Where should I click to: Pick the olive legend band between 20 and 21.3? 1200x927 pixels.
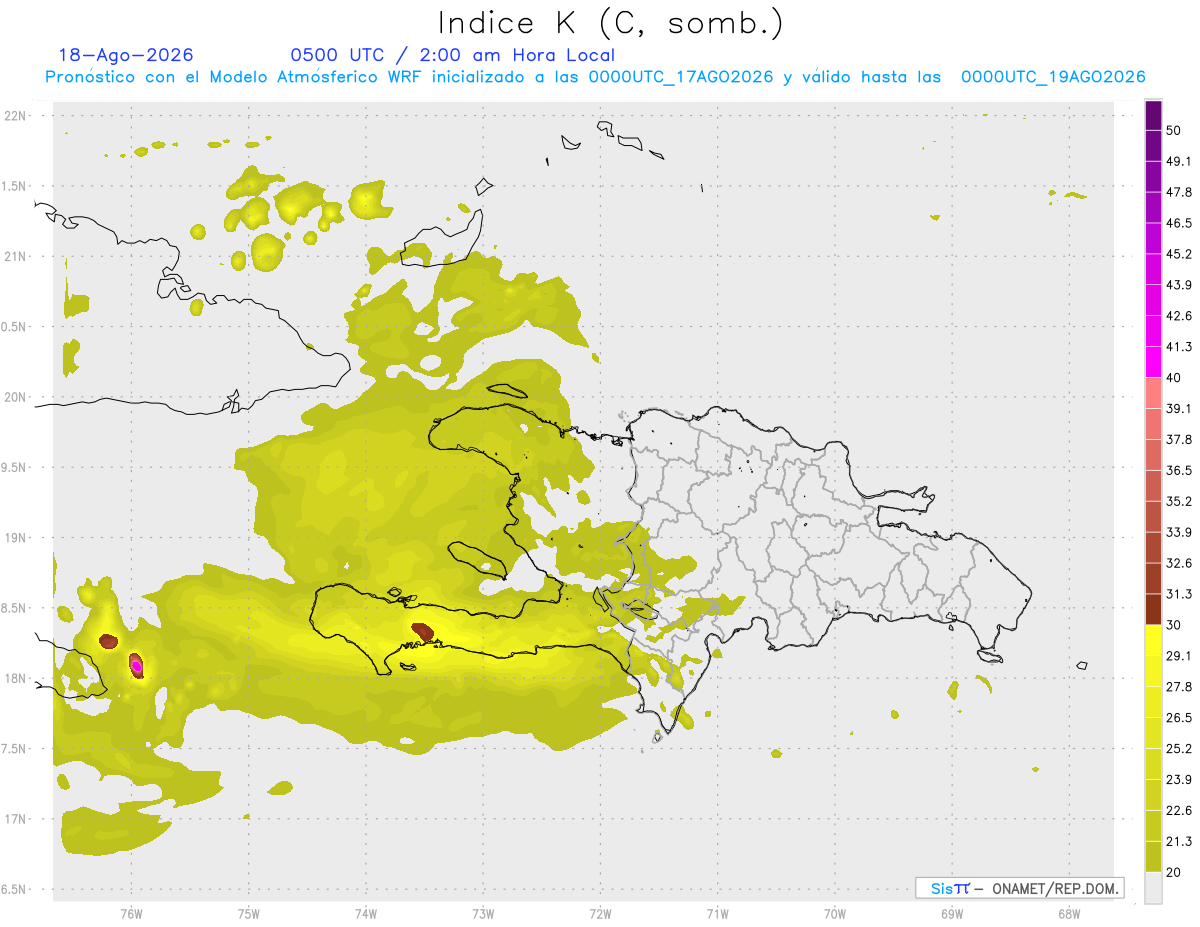[x=1153, y=856]
